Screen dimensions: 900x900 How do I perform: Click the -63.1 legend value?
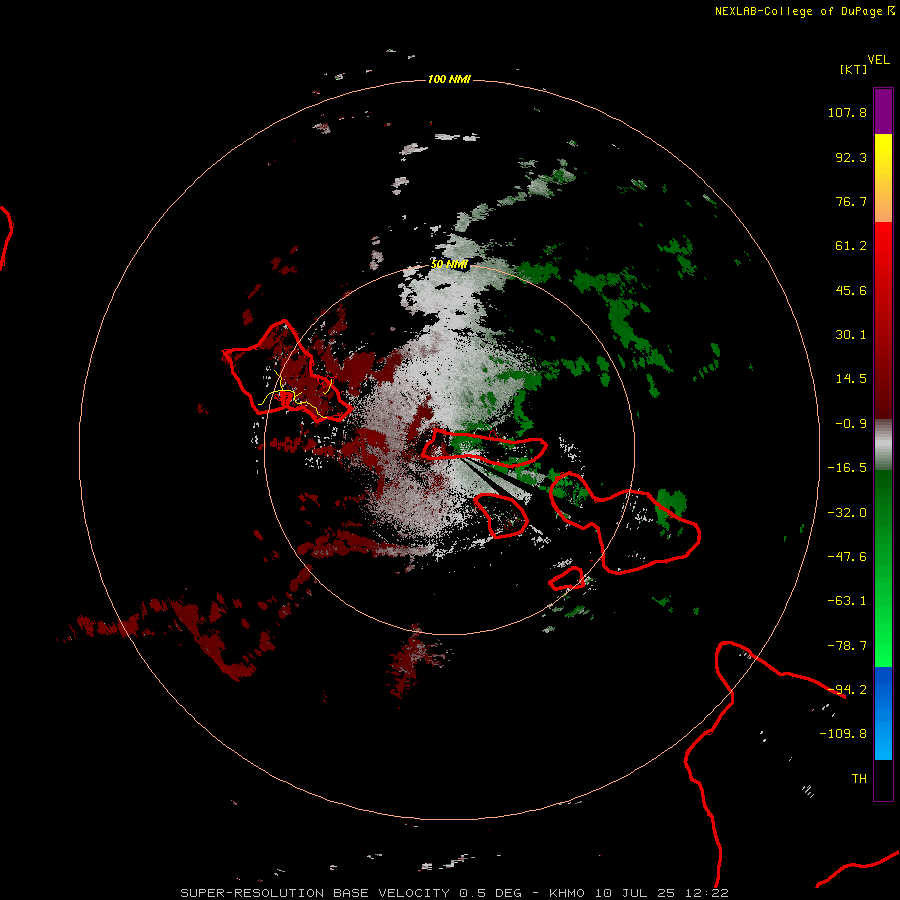pos(847,601)
